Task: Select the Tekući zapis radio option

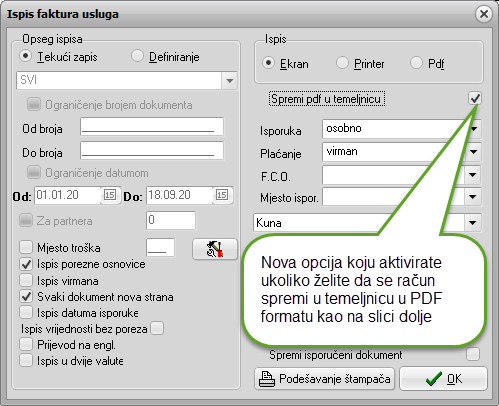Action: click(x=26, y=56)
